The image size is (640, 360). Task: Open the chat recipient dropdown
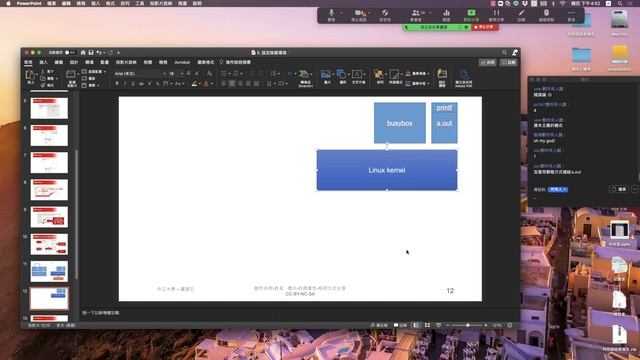(558, 189)
